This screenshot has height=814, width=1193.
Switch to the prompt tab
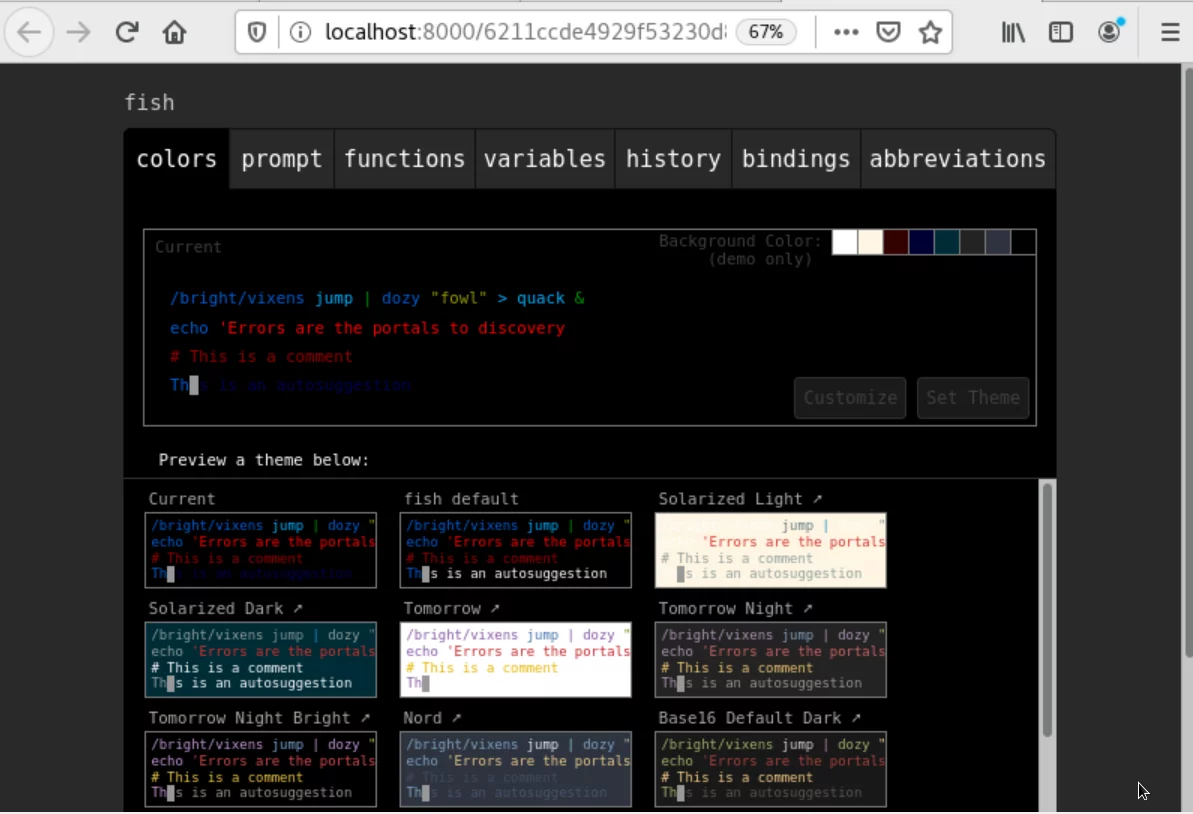click(x=282, y=159)
